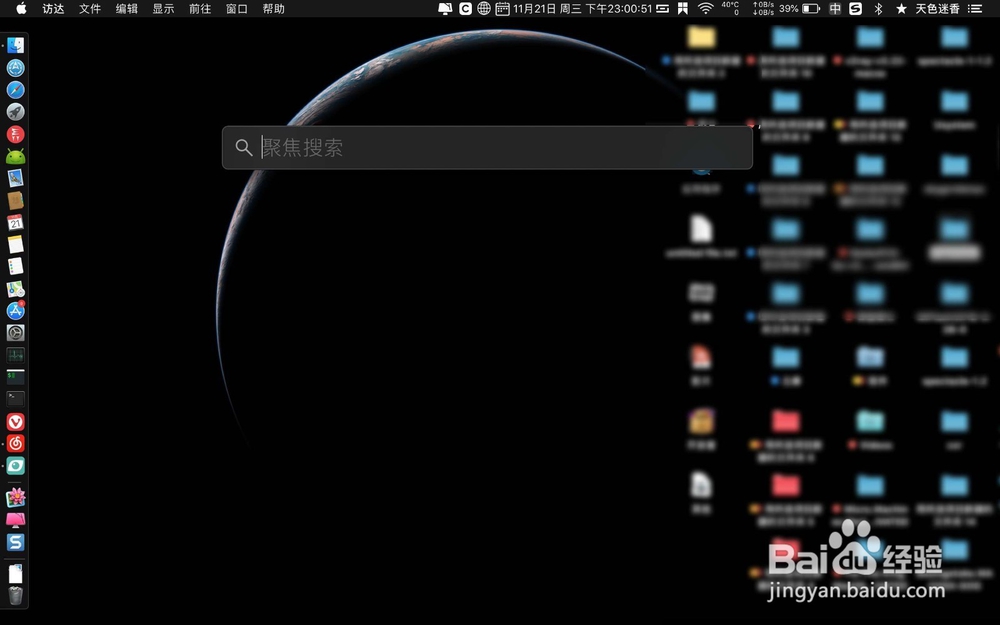
Task: Open the 显示 menu
Action: tap(163, 8)
